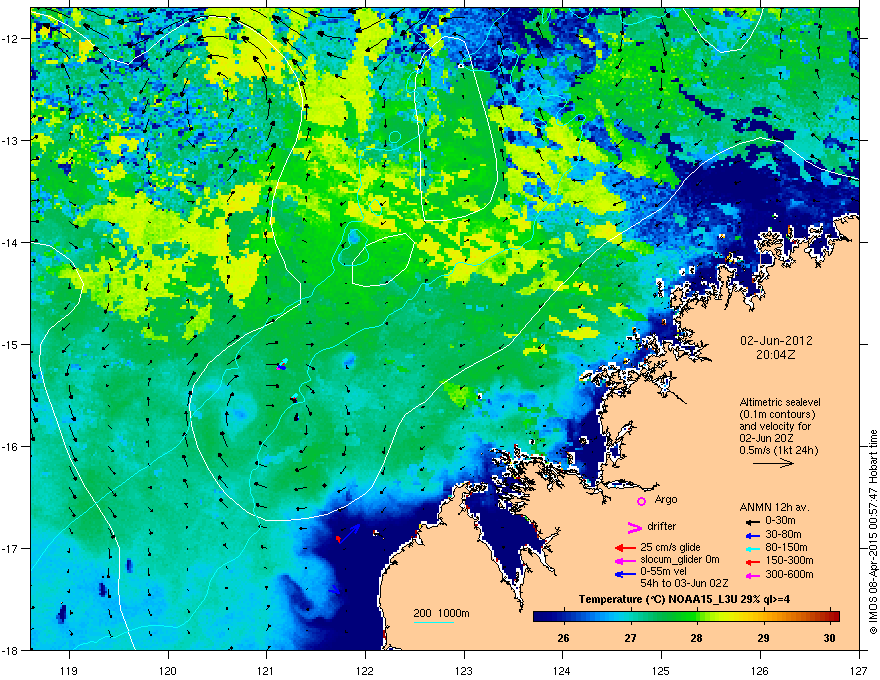Click the longitude axis label 126
Viewport: 880px width, 680px height.
pyautogui.click(x=760, y=670)
